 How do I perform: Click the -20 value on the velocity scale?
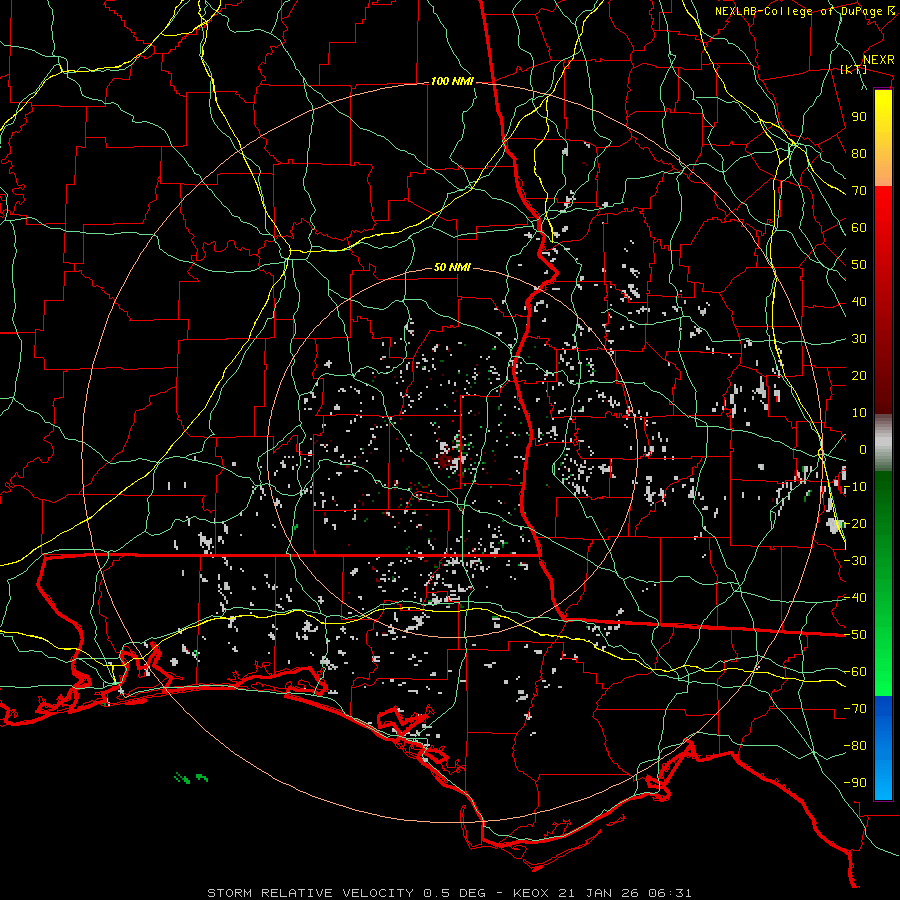pyautogui.click(x=855, y=523)
